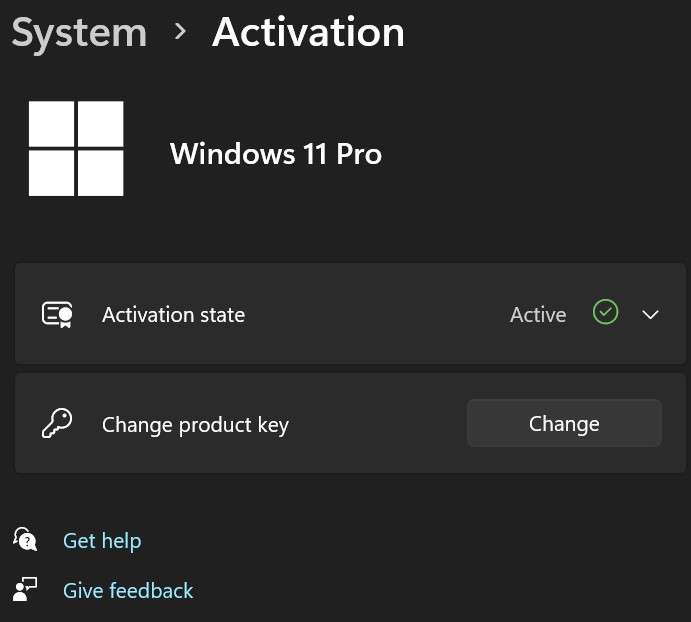Click the Active status text
This screenshot has width=691, height=622.
pos(538,315)
